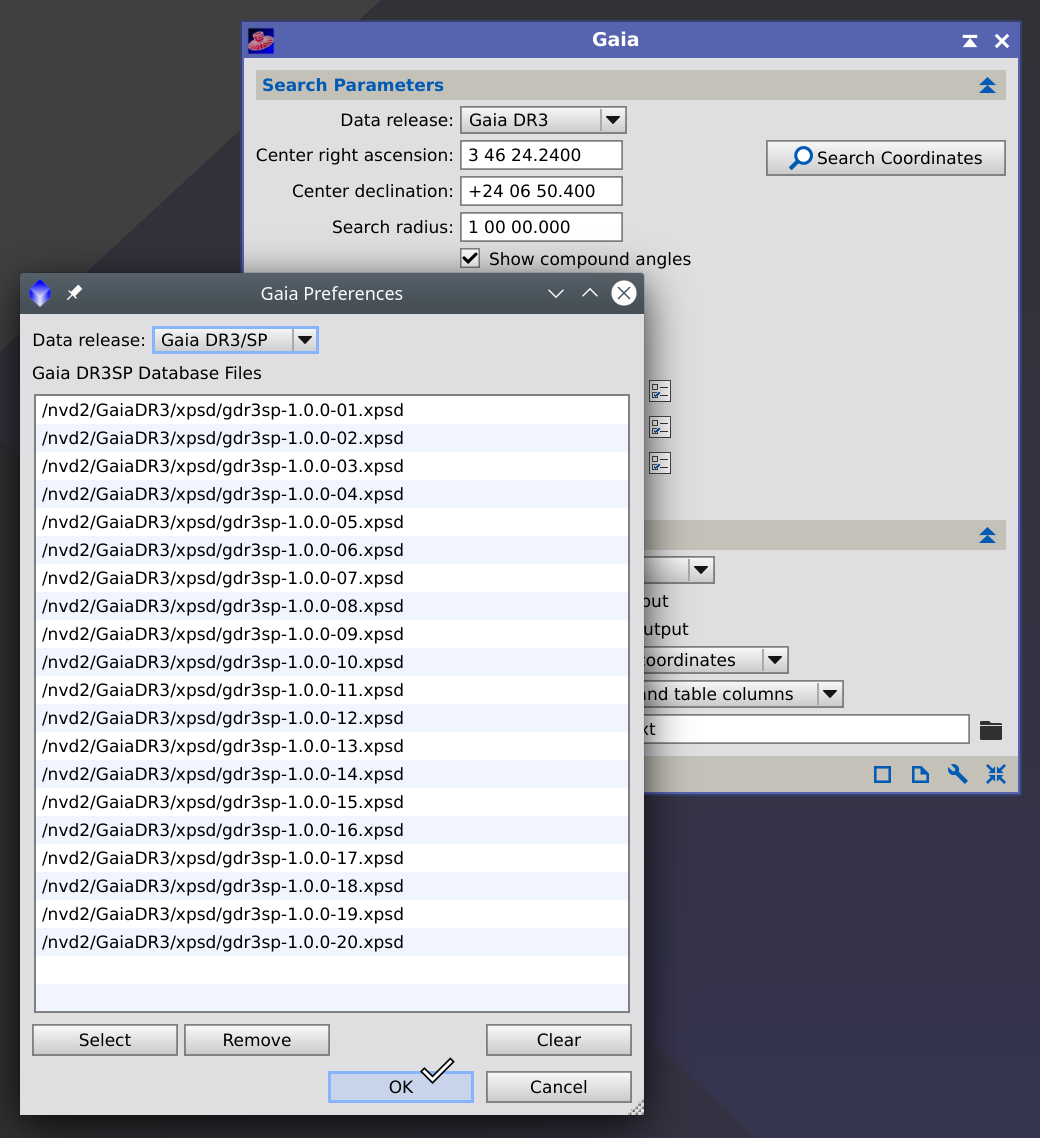1040x1138 pixels.
Task: Click the Select button to add database files
Action: tap(105, 1040)
